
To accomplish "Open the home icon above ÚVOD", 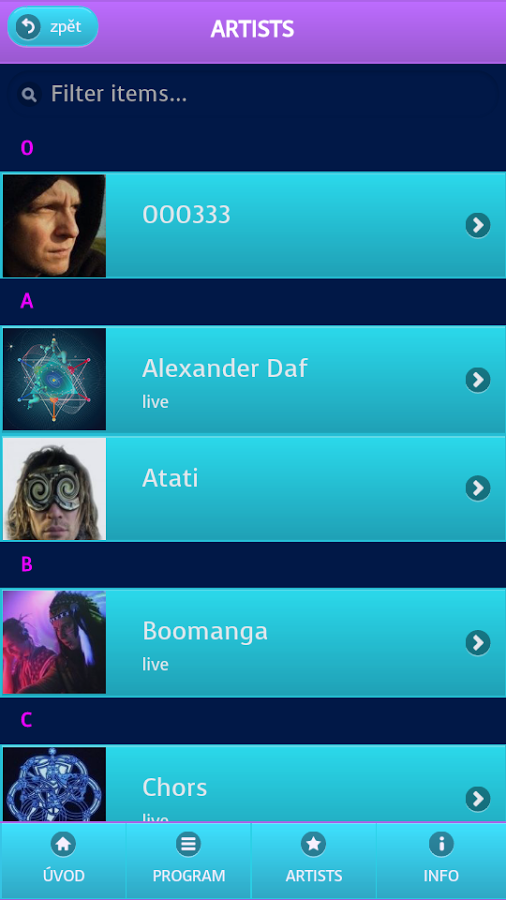I will (63, 844).
